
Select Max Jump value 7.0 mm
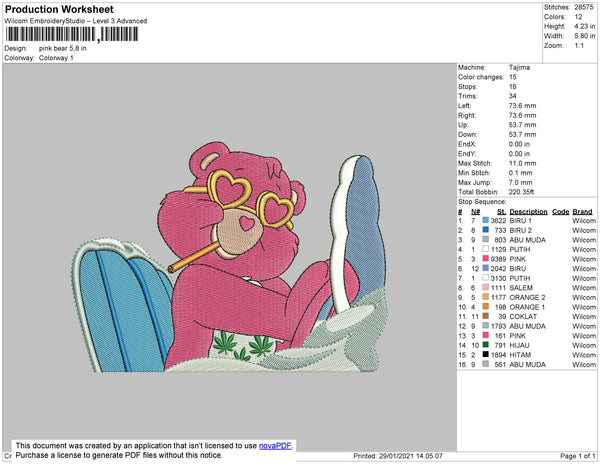(x=520, y=182)
